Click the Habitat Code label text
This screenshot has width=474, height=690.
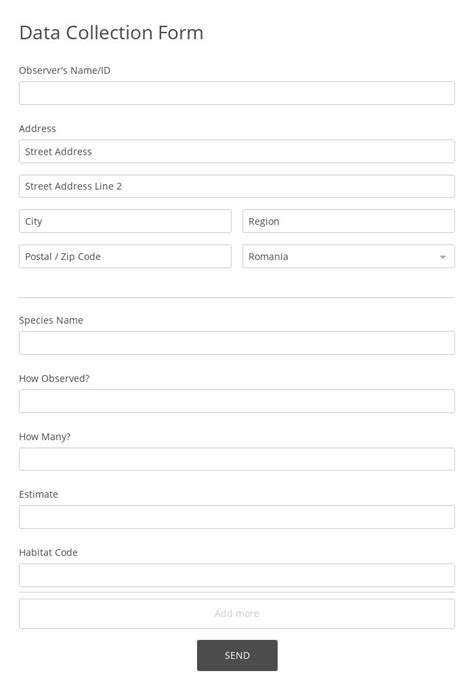point(48,552)
